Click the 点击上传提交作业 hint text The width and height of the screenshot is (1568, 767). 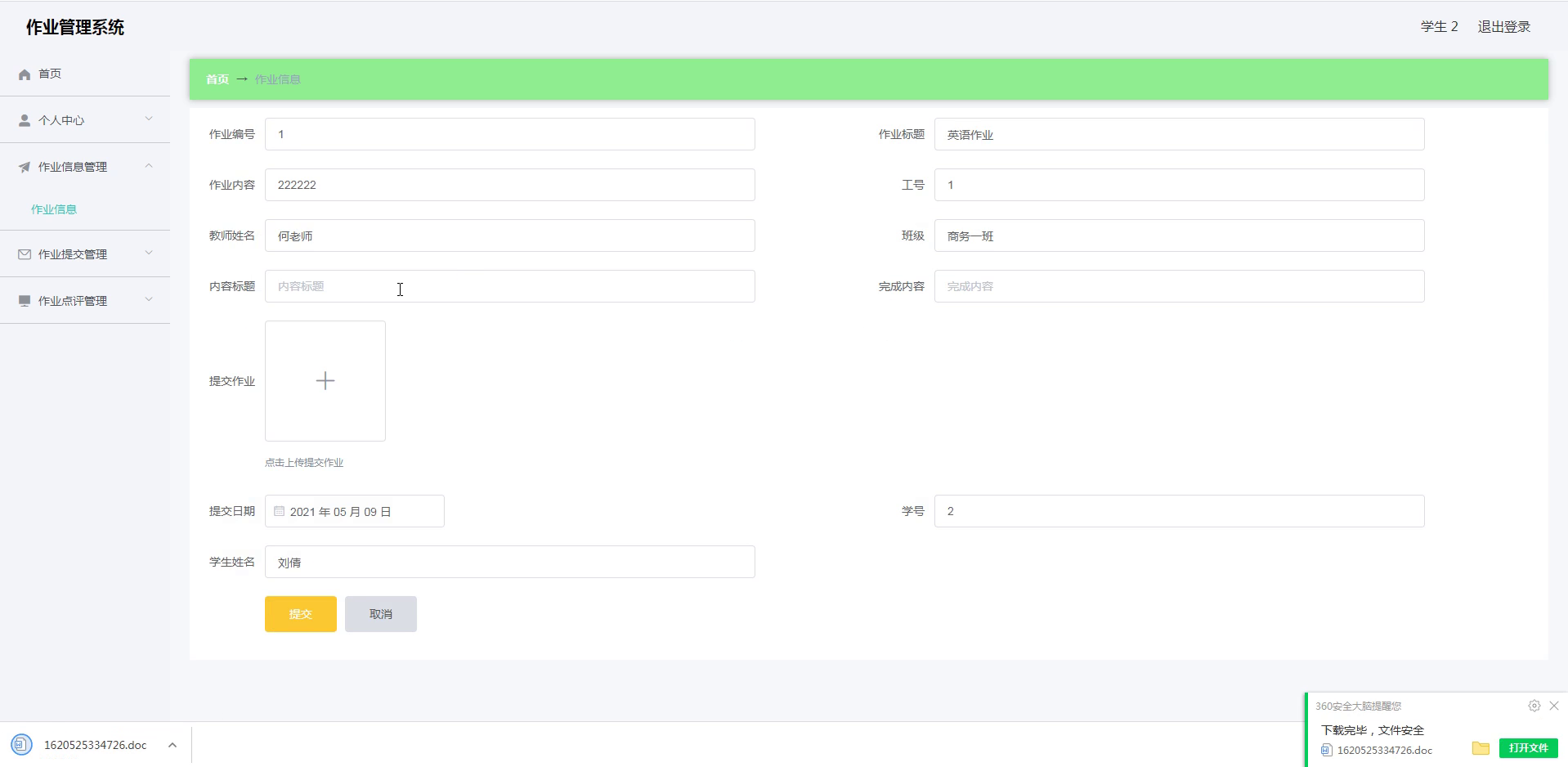(x=304, y=463)
